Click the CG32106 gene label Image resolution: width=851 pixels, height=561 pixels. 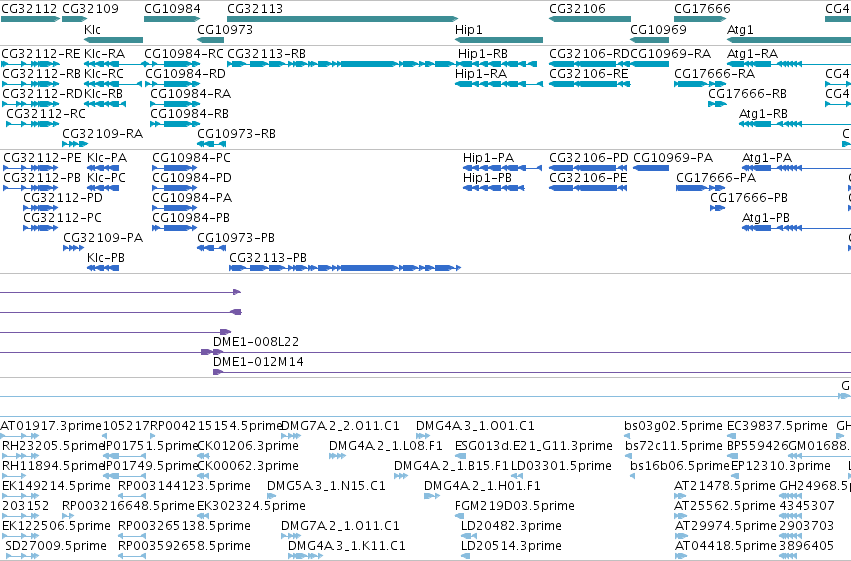577,9
